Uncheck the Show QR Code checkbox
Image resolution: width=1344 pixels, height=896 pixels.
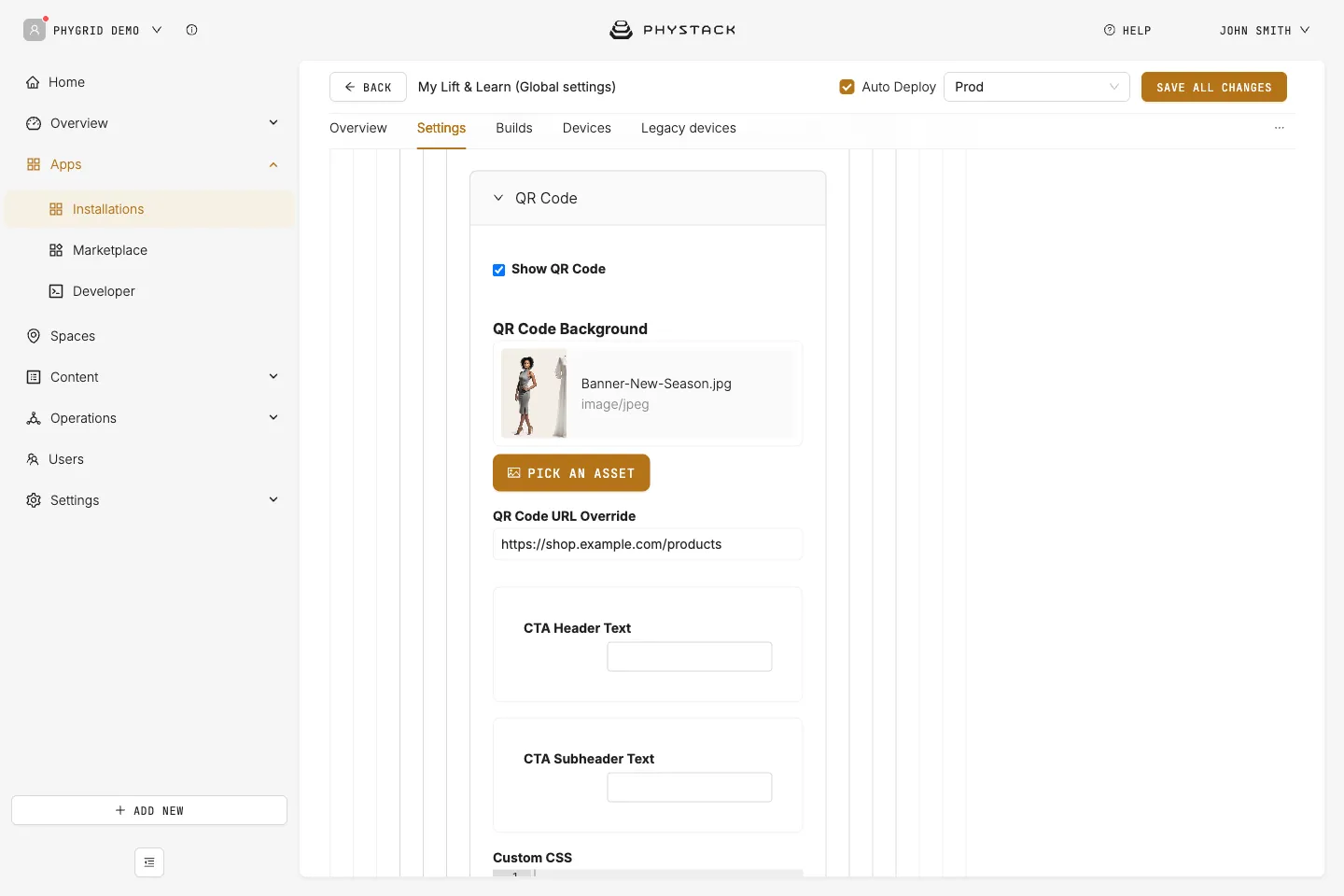click(498, 270)
